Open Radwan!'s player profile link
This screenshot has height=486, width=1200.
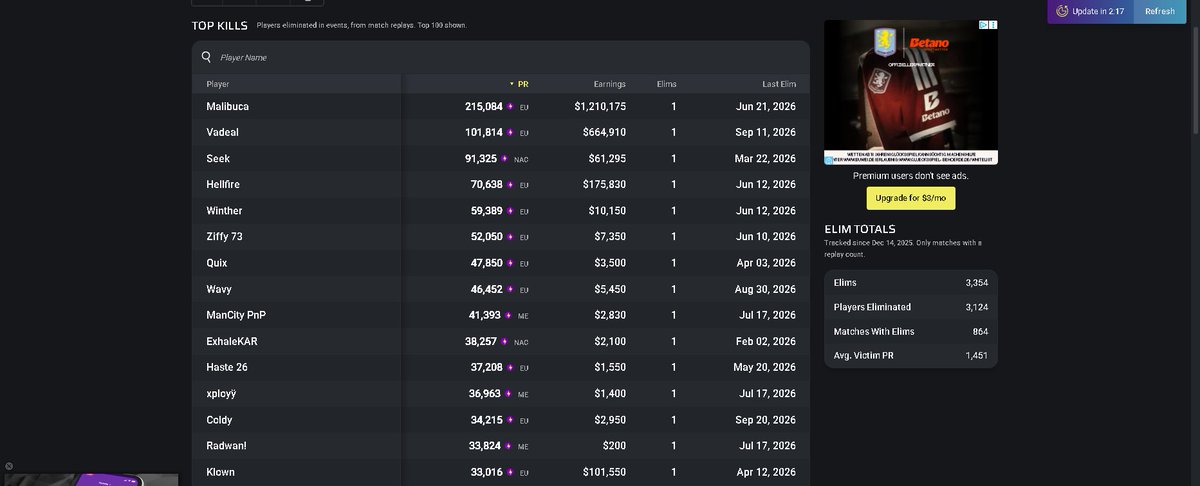(x=226, y=446)
